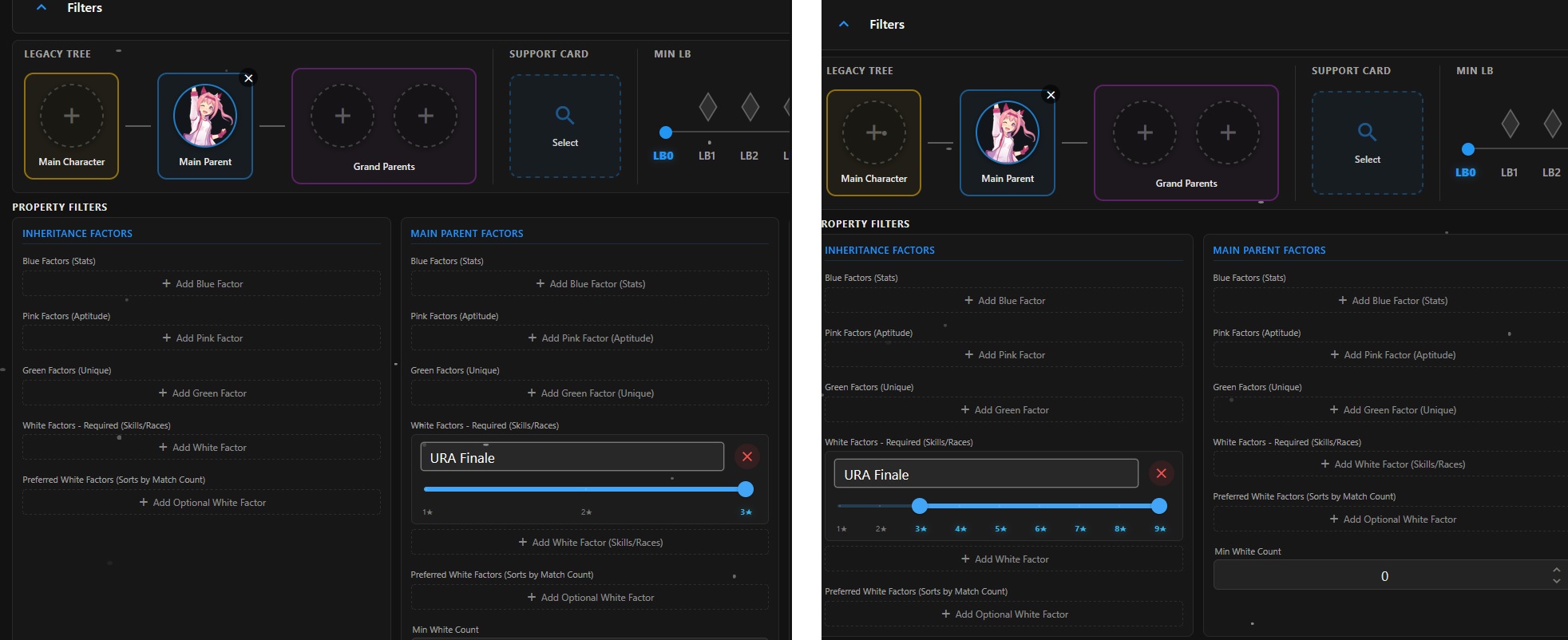This screenshot has width=1568, height=640.
Task: Collapse the Filters section in the right screenshot
Action: tap(844, 24)
